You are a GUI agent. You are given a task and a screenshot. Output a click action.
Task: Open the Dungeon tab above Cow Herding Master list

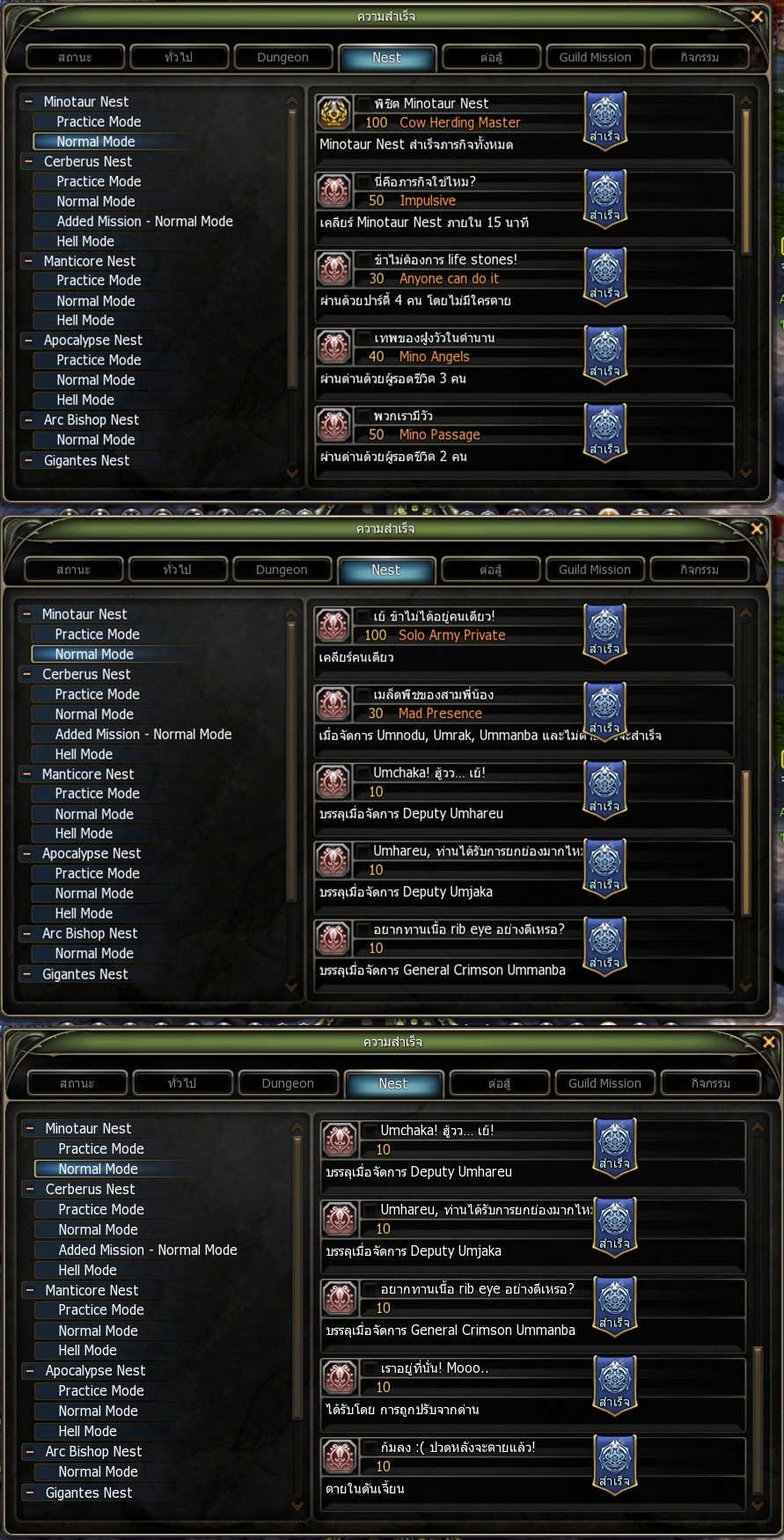coord(282,57)
